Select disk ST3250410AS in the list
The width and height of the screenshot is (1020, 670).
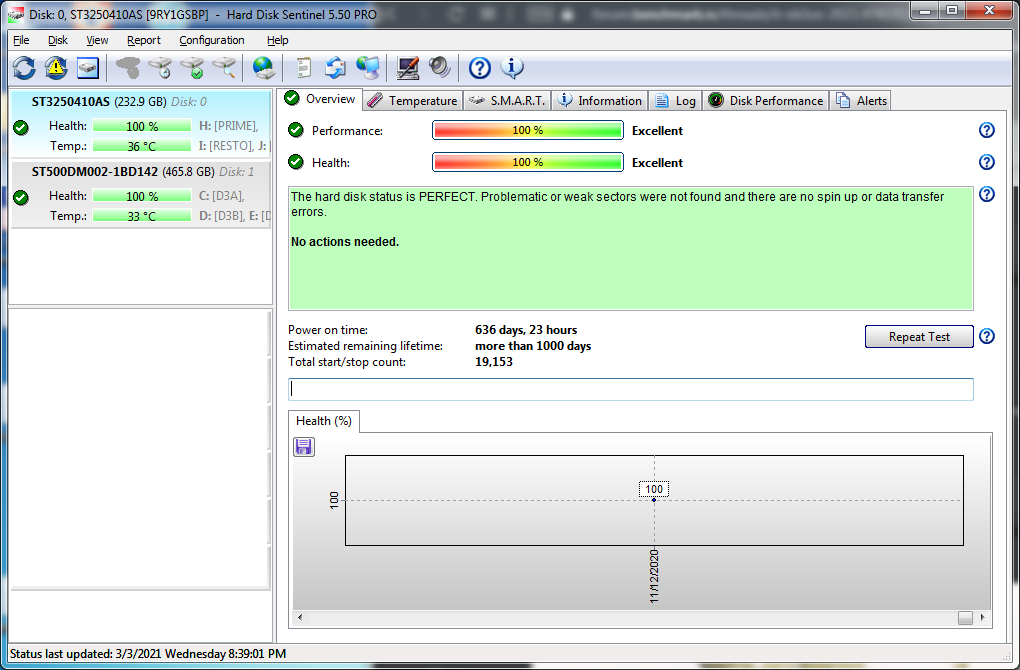141,123
